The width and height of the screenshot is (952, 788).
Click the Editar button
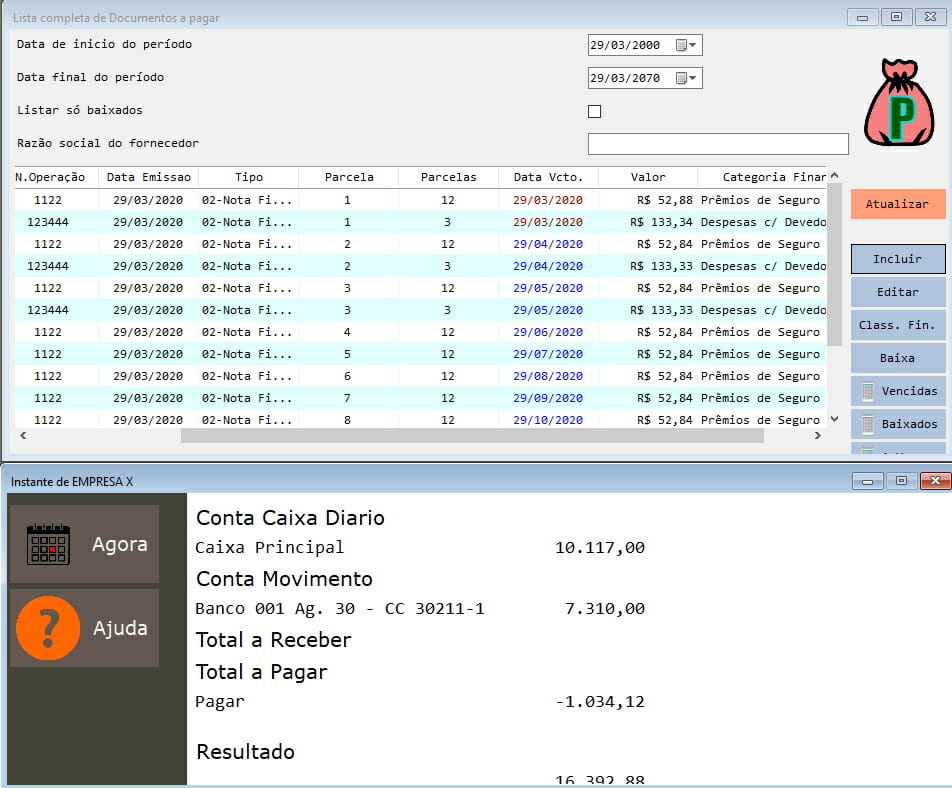[x=897, y=292]
